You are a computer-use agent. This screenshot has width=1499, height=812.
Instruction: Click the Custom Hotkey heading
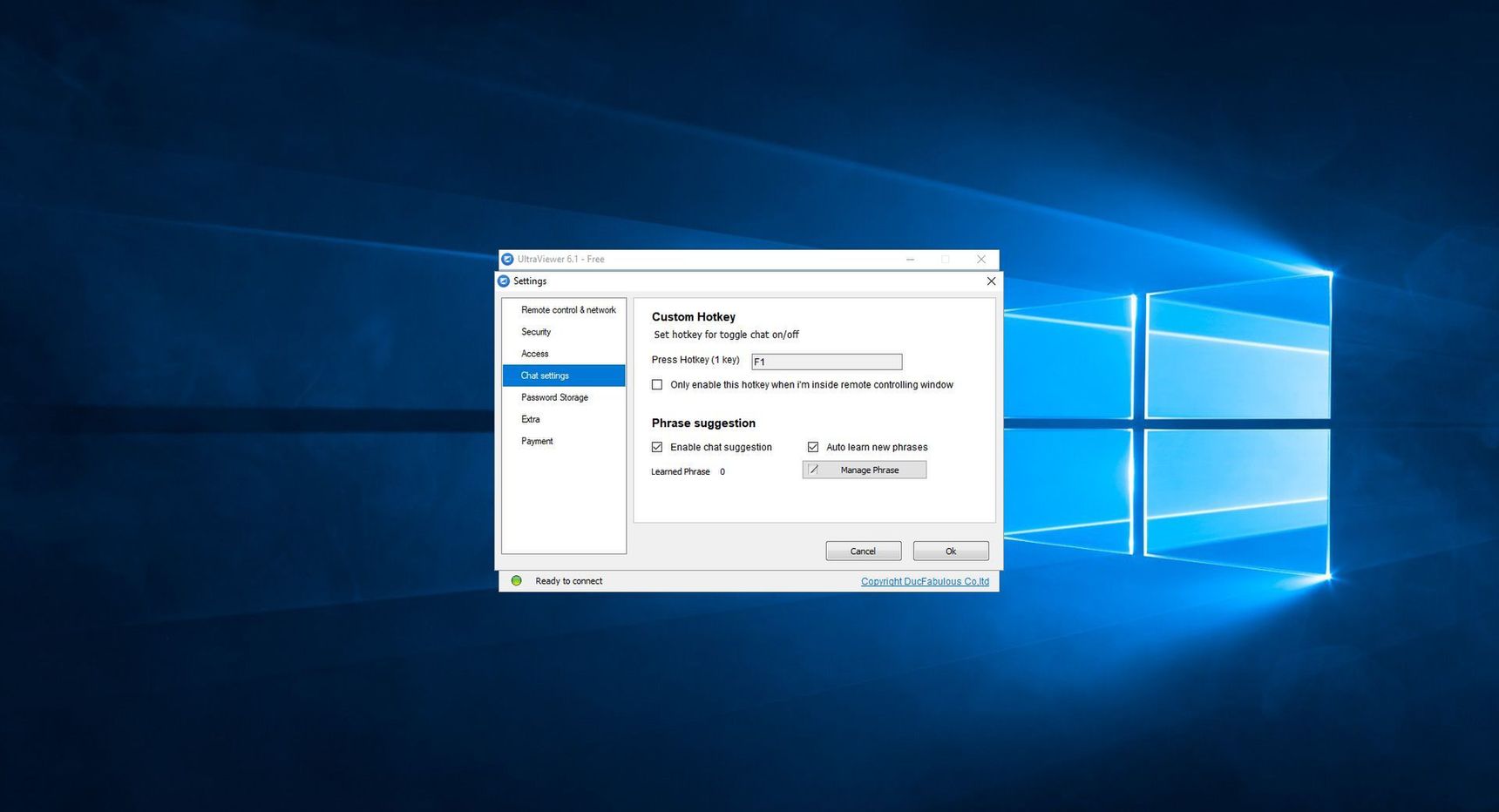click(x=694, y=317)
